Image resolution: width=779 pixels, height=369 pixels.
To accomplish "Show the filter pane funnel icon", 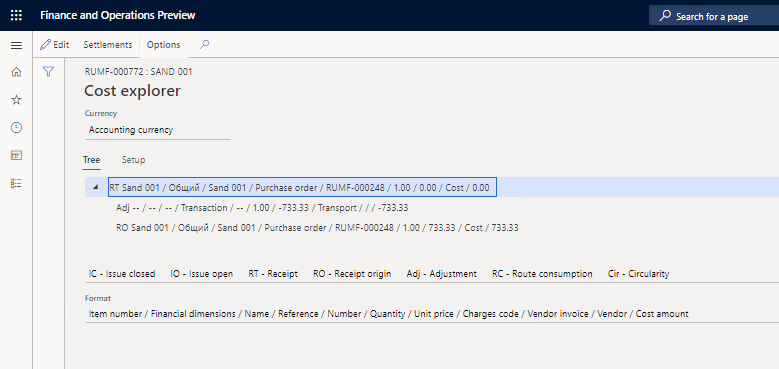I will 48,72.
